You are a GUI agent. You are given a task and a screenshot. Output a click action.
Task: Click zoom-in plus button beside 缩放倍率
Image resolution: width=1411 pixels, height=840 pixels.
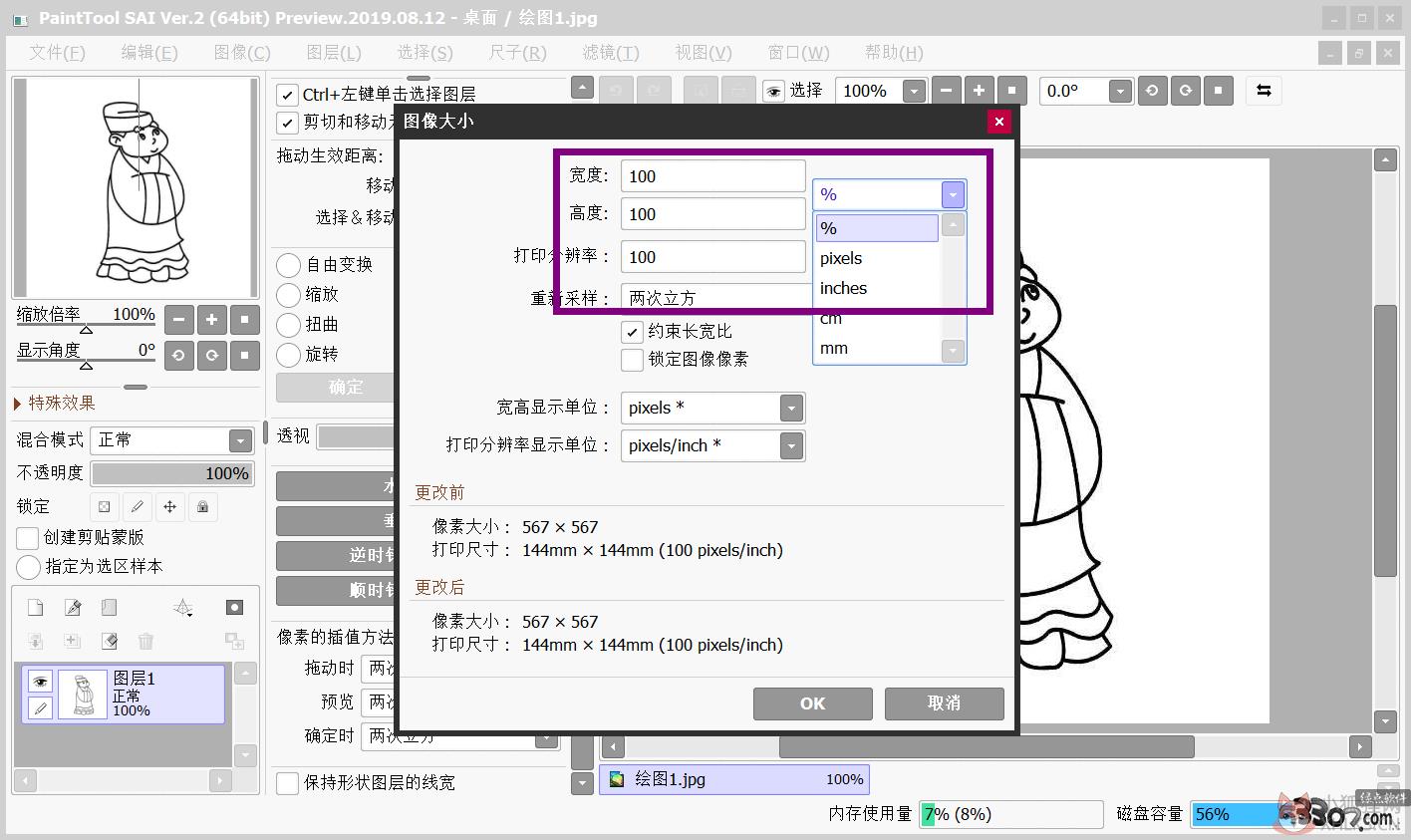point(211,321)
